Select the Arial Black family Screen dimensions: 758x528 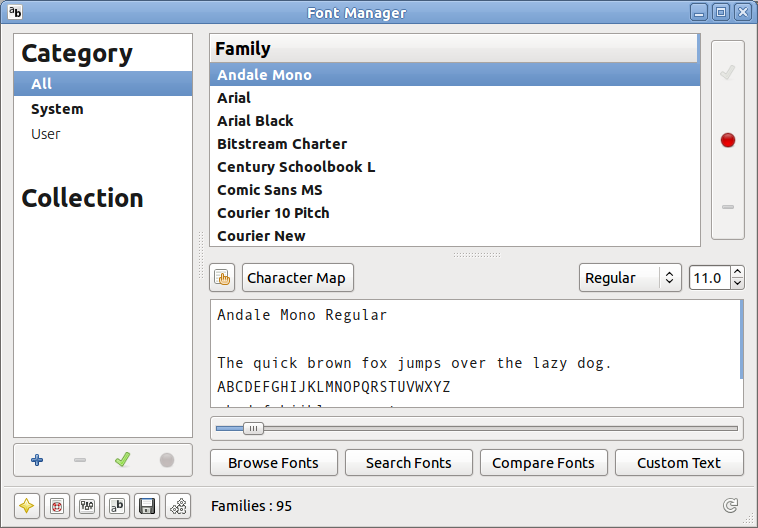point(455,121)
